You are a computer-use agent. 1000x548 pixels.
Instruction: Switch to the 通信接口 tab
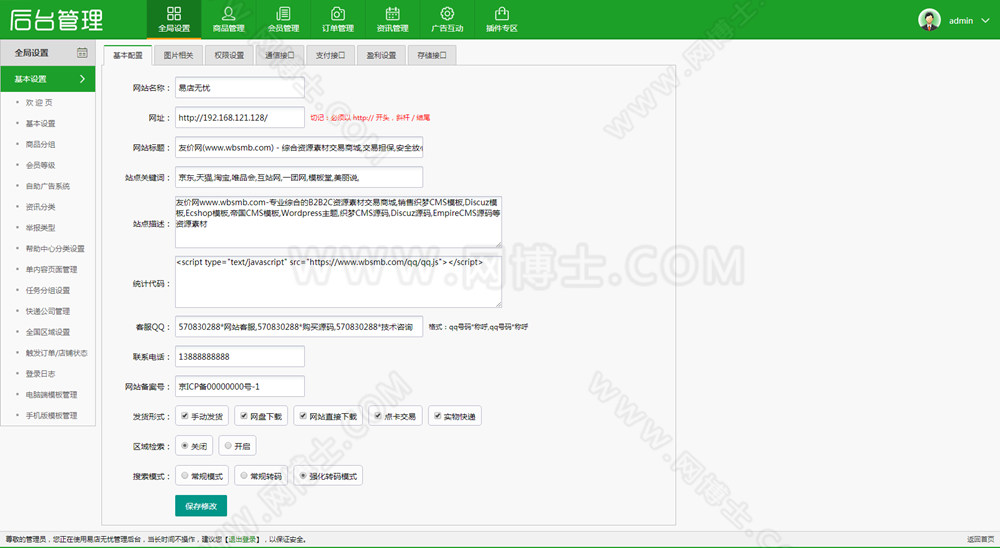pyautogui.click(x=279, y=56)
